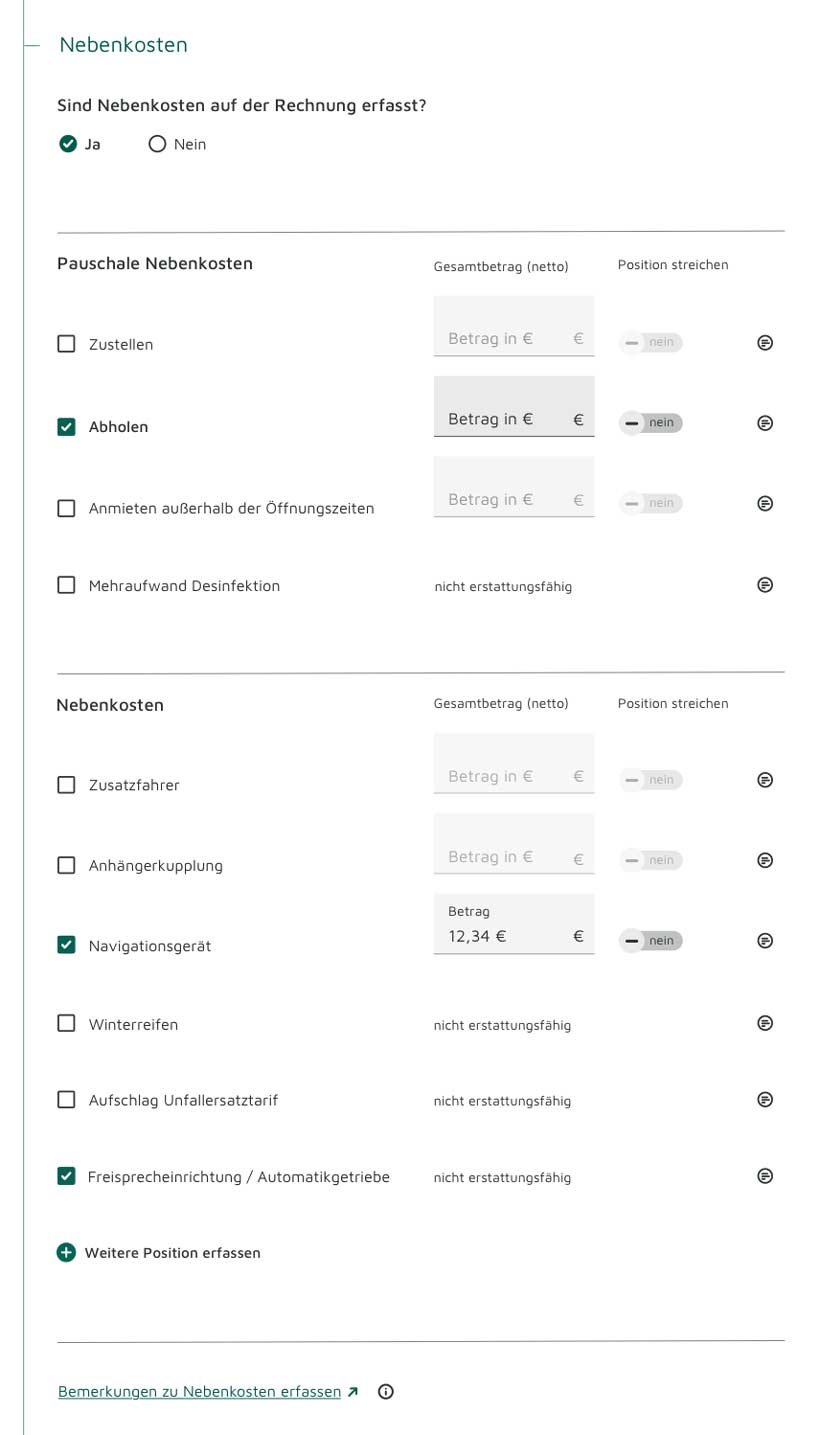Tick the Winterreifen checkbox
This screenshot has height=1435, width=820.
(x=66, y=1024)
